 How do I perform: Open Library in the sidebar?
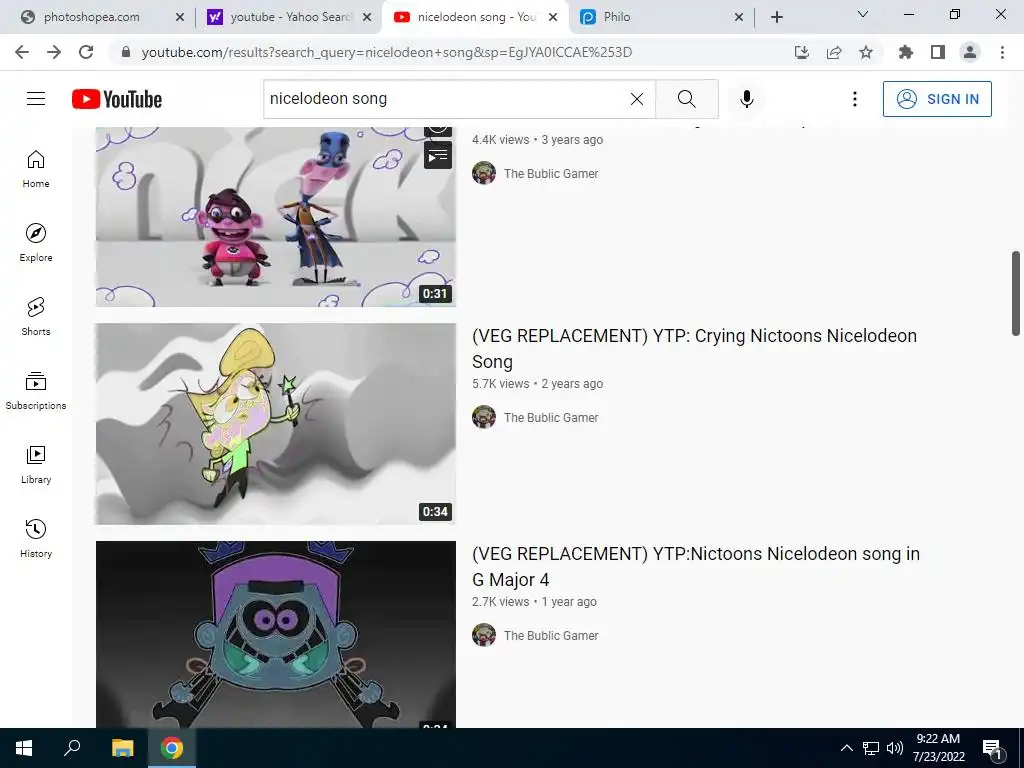point(36,464)
